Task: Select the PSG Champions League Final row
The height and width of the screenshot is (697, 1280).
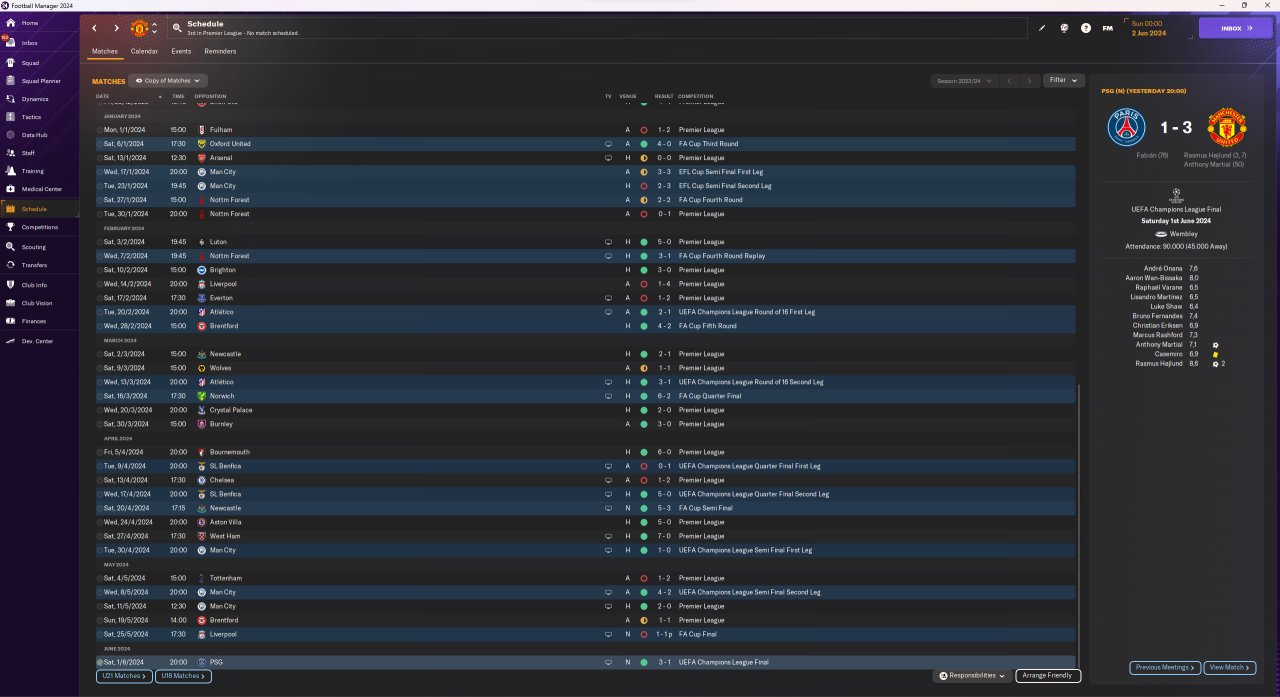Action: (585, 662)
